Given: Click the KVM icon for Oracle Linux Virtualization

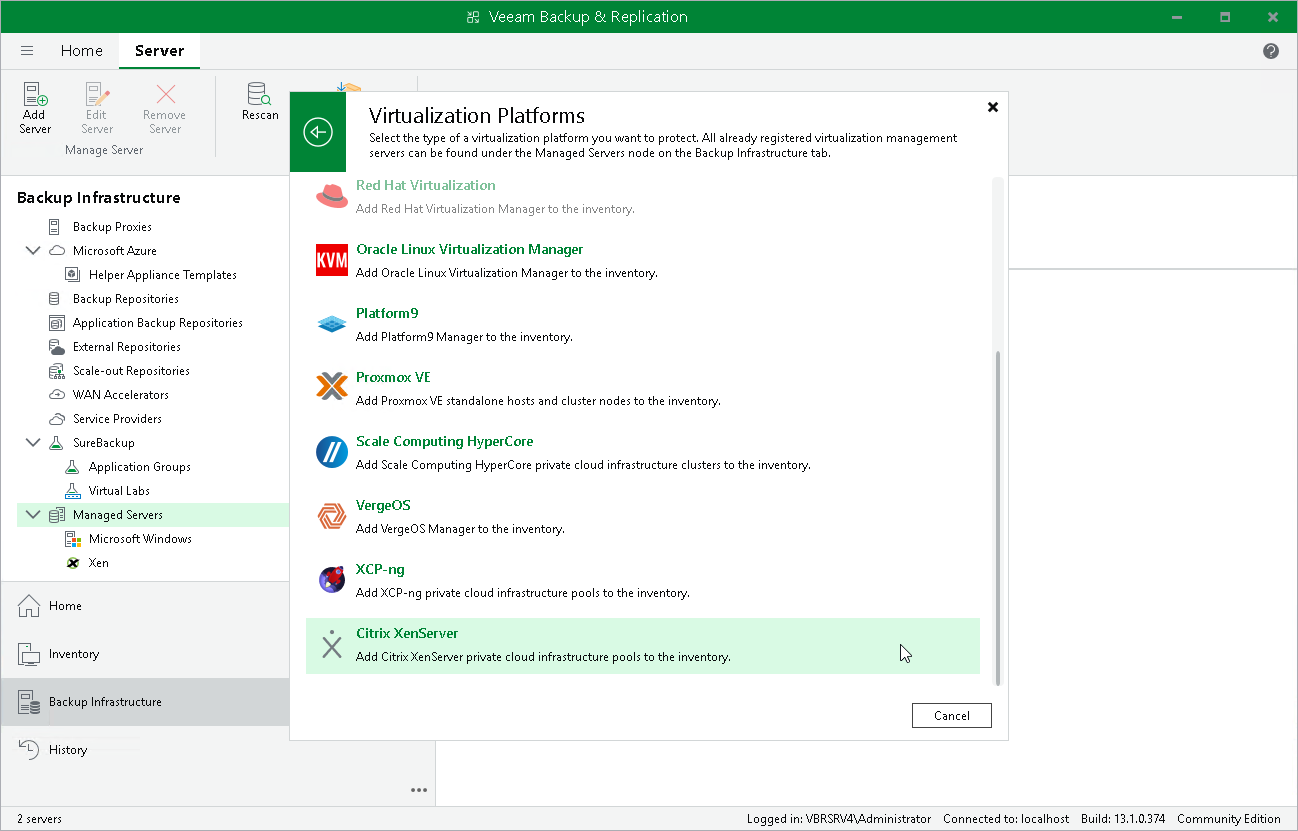Looking at the screenshot, I should pos(332,260).
